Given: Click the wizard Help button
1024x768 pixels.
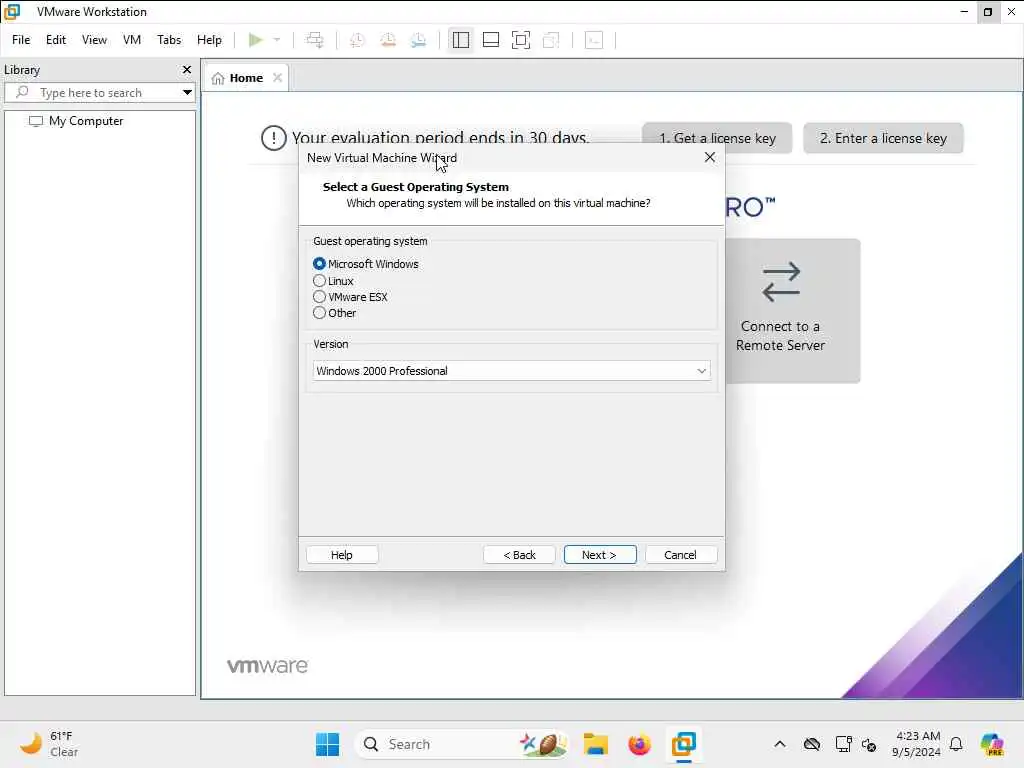Looking at the screenshot, I should [342, 555].
